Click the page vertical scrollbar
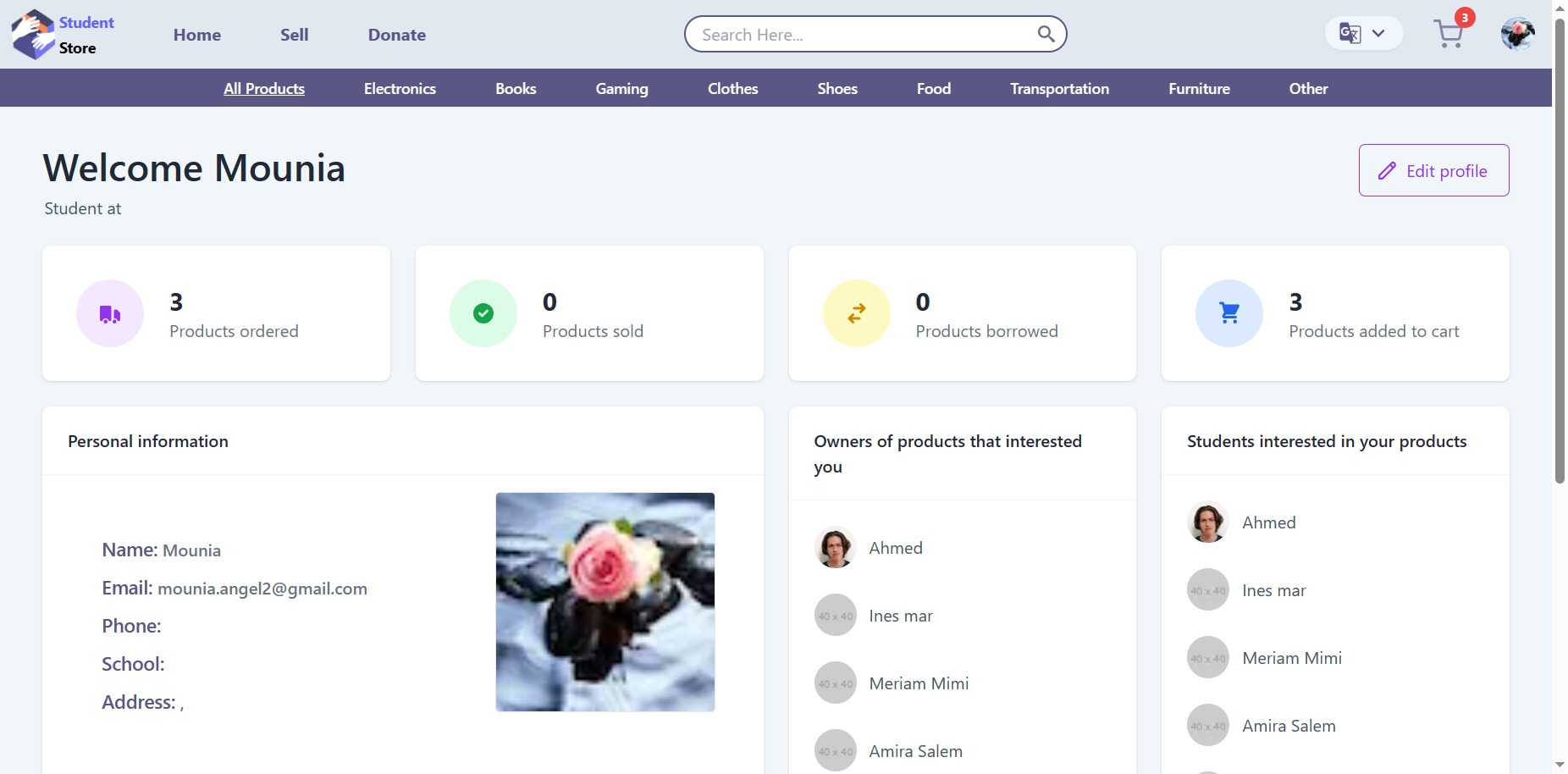 point(1560,251)
